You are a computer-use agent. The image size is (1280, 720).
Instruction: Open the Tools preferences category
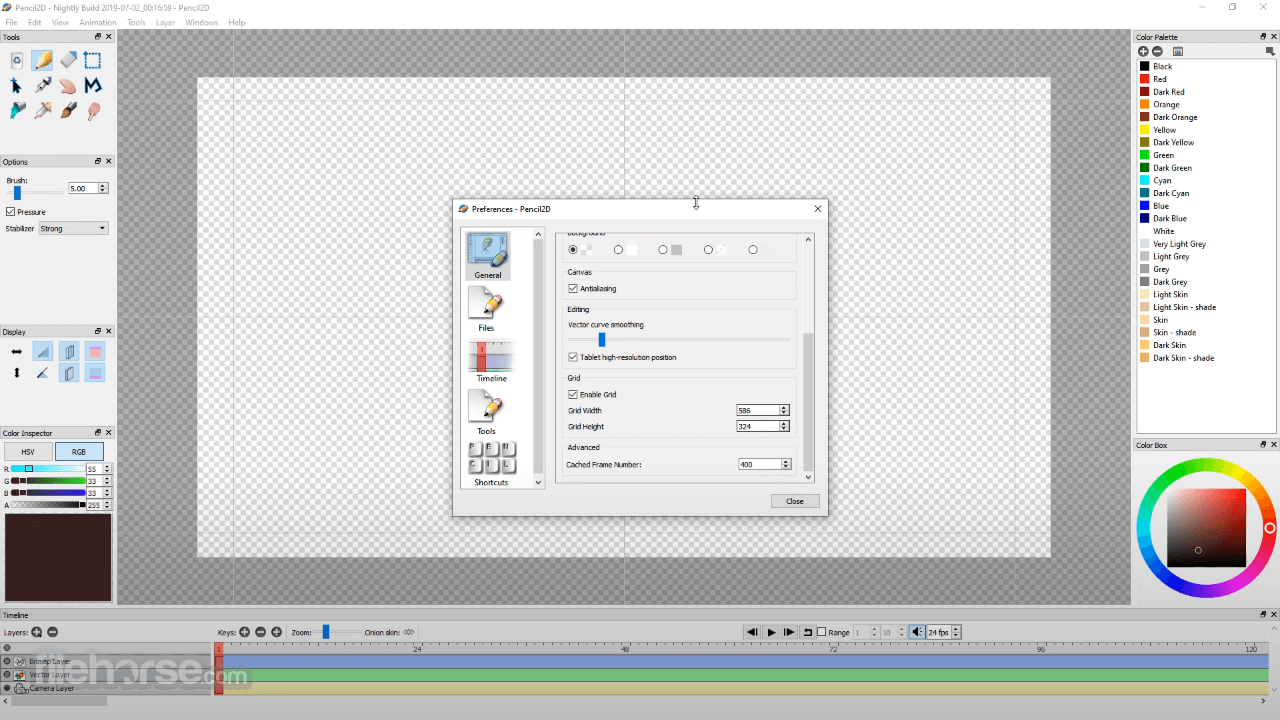(x=486, y=414)
